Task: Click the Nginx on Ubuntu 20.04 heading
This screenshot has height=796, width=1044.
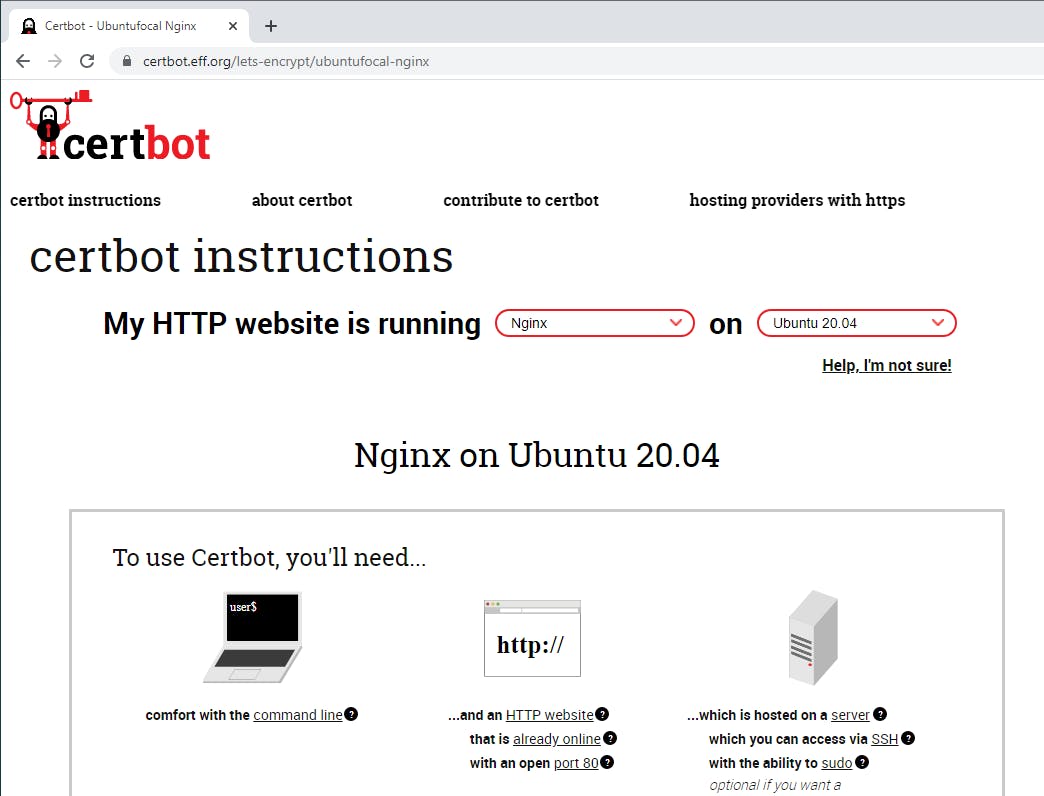Action: [x=537, y=455]
